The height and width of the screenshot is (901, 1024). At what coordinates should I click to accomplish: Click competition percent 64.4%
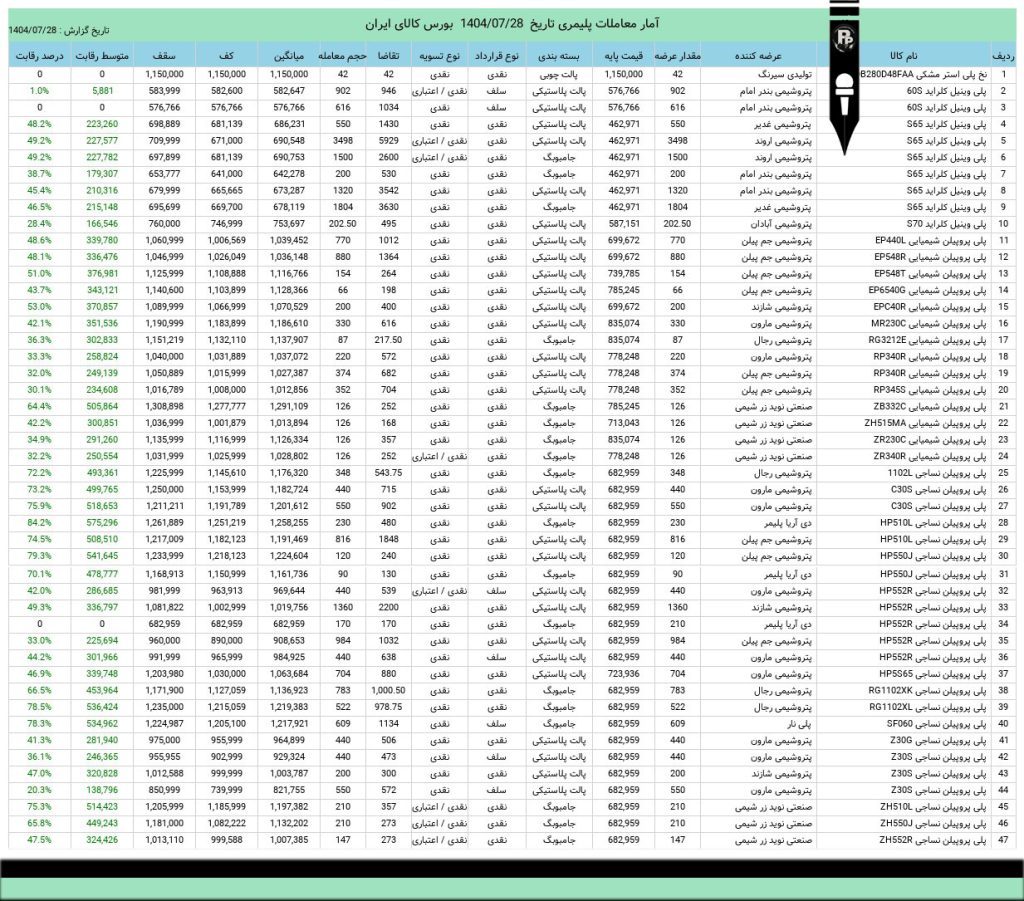click(39, 406)
